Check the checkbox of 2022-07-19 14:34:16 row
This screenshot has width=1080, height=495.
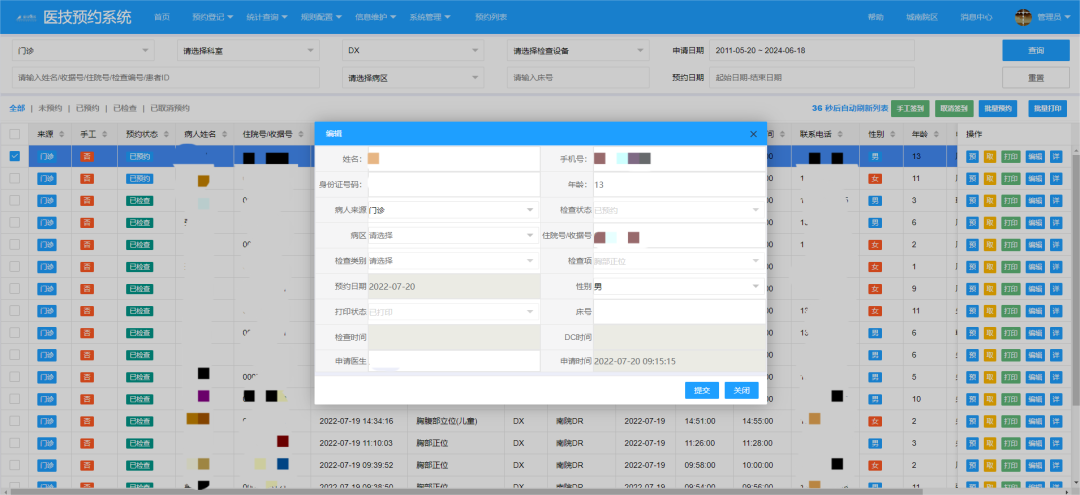[14, 421]
